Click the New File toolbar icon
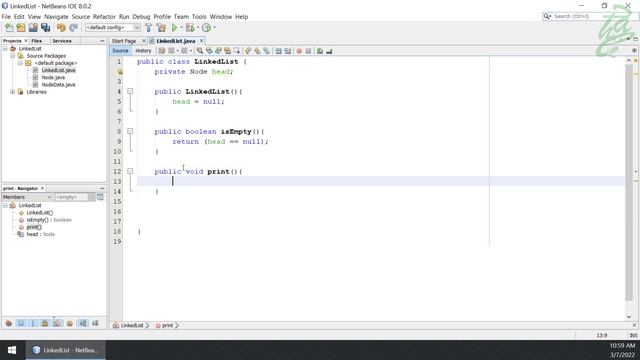 click(9, 27)
